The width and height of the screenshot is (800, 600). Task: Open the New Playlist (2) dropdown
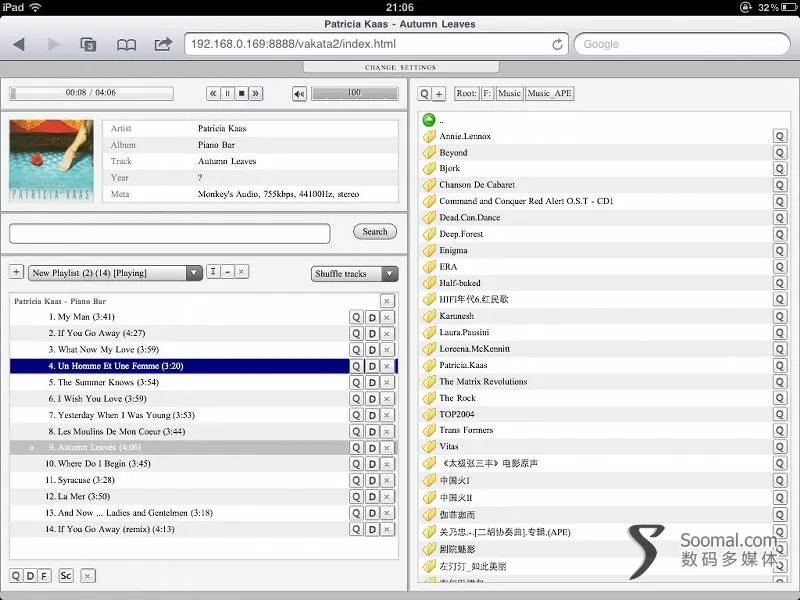coord(115,273)
